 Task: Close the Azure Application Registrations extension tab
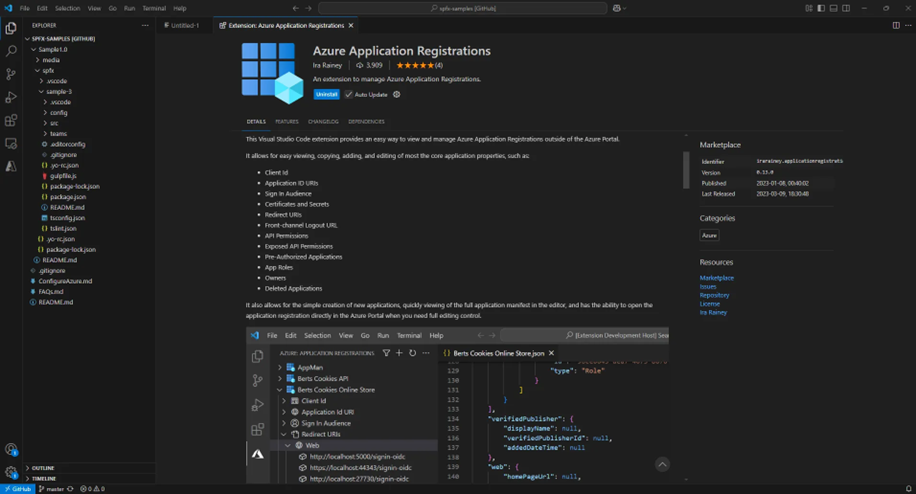(x=351, y=26)
